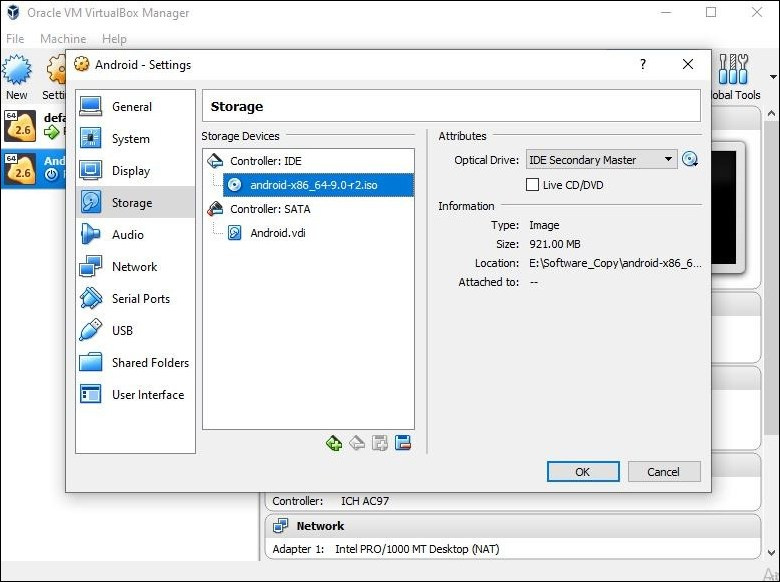Click the USB plug icon in sidebar
This screenshot has height=582, width=780.
coord(91,330)
